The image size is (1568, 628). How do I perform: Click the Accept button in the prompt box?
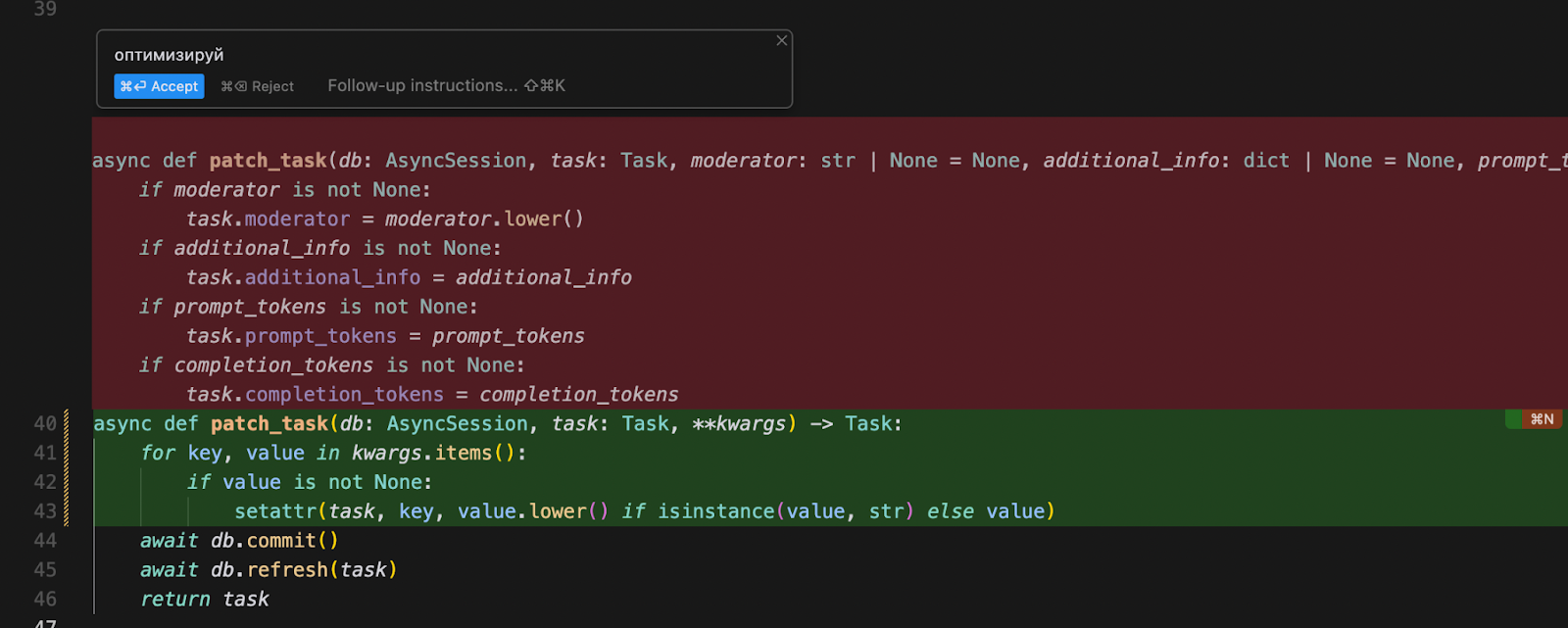click(x=159, y=86)
